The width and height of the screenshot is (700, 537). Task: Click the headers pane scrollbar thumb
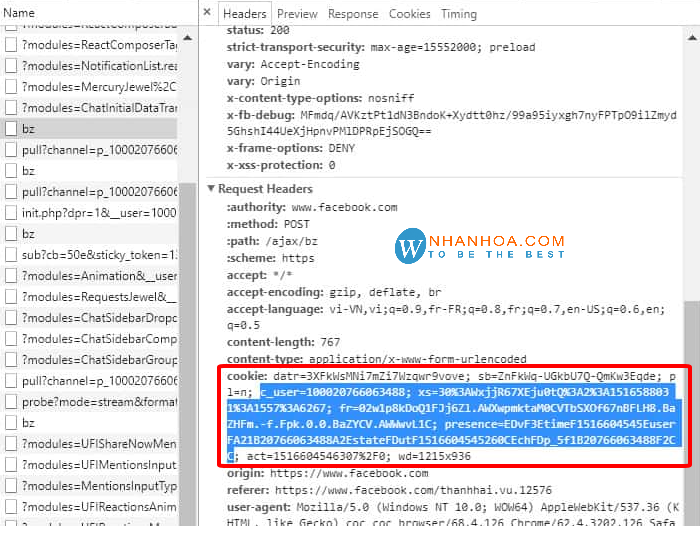click(x=692, y=413)
